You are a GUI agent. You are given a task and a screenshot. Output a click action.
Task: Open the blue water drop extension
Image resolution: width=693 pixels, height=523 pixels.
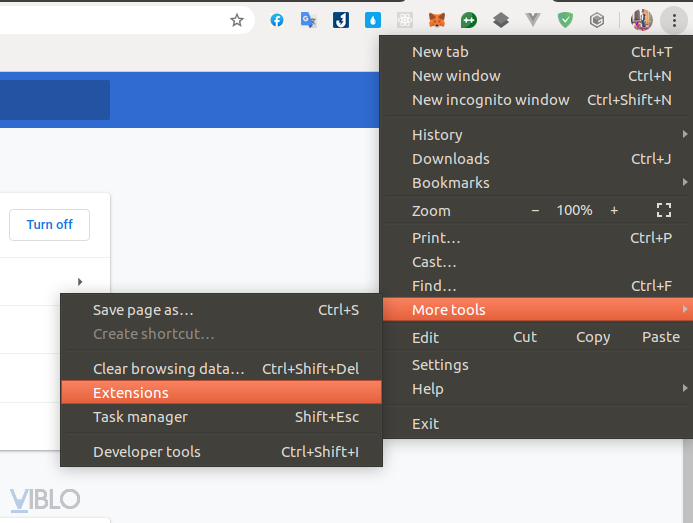(x=373, y=20)
